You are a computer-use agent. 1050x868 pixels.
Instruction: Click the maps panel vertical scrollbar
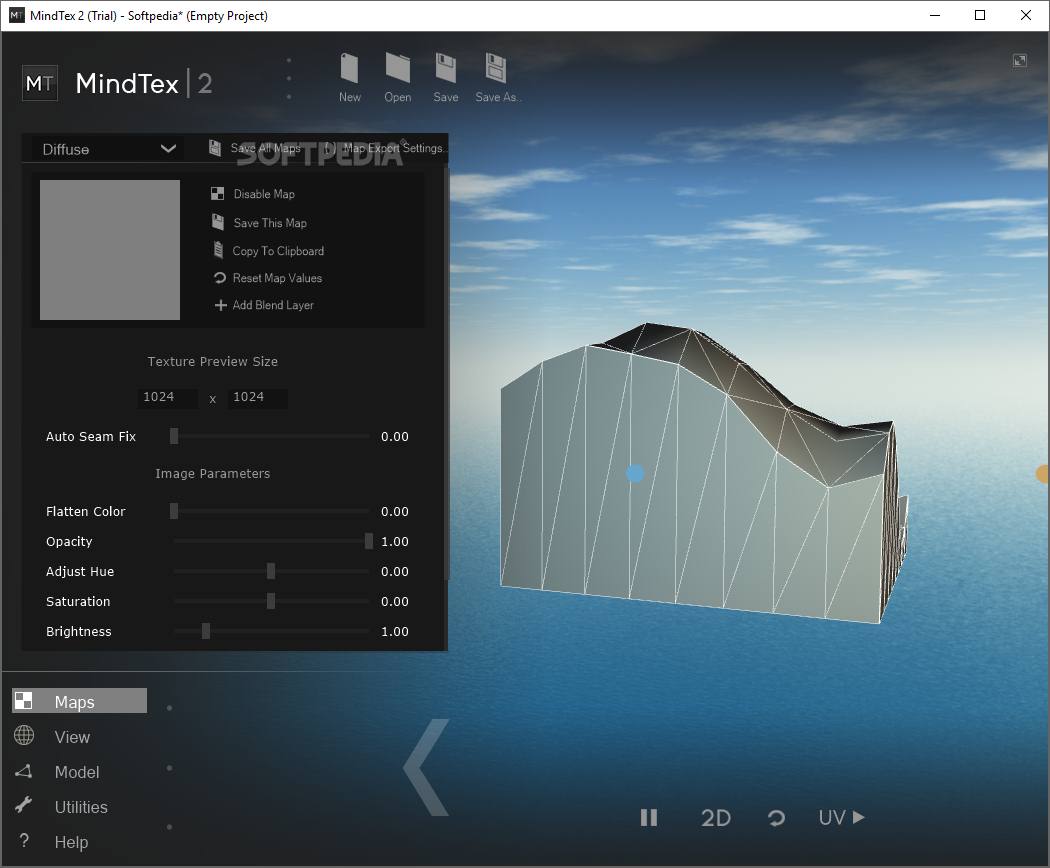pyautogui.click(x=446, y=375)
